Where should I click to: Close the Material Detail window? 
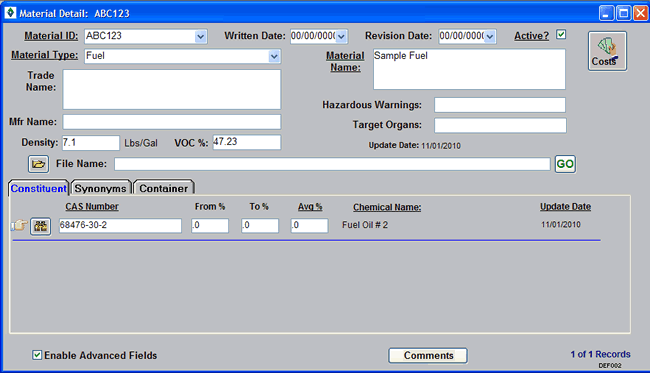point(640,13)
